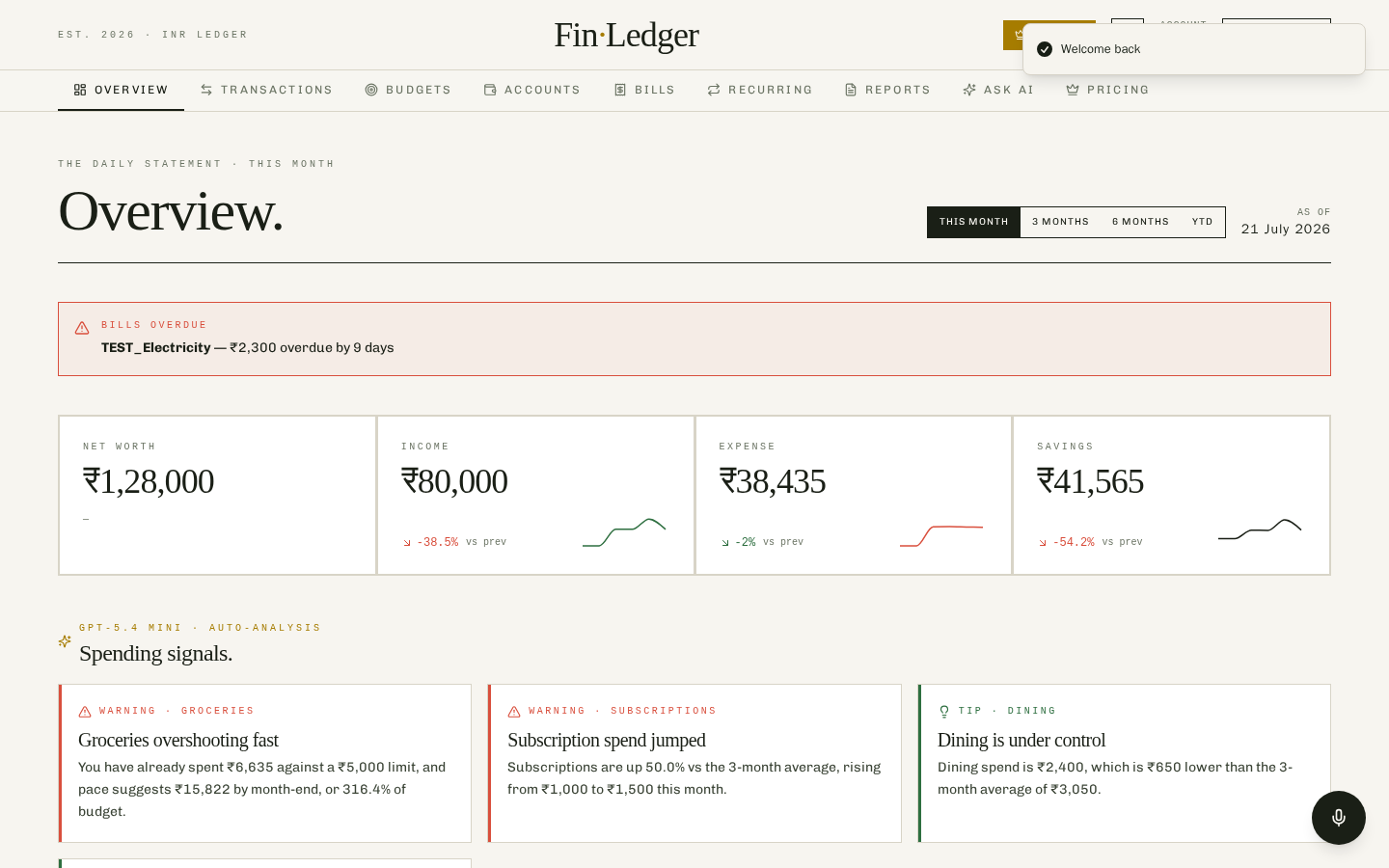Click the ₹1,28,000 net worth value

149,481
